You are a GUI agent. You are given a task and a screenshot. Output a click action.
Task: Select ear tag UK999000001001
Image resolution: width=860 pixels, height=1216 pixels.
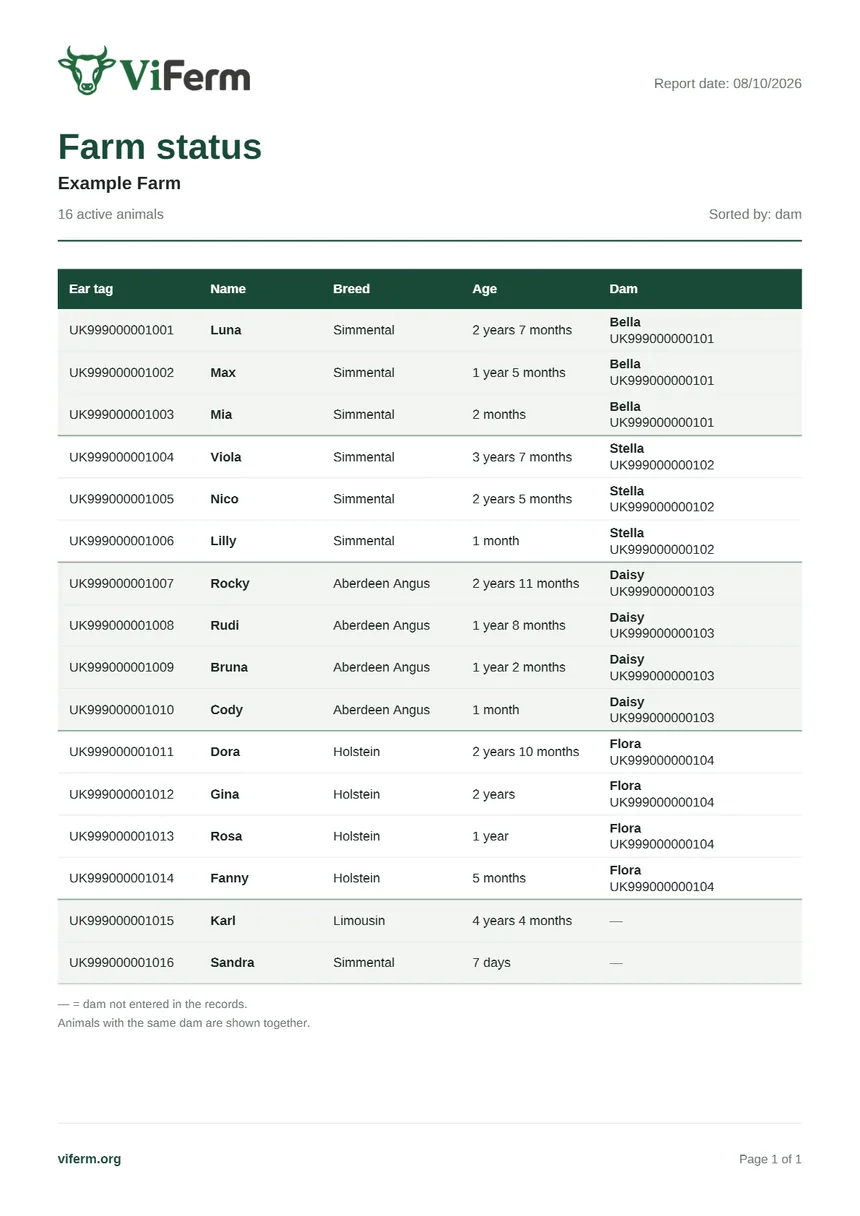pos(121,330)
